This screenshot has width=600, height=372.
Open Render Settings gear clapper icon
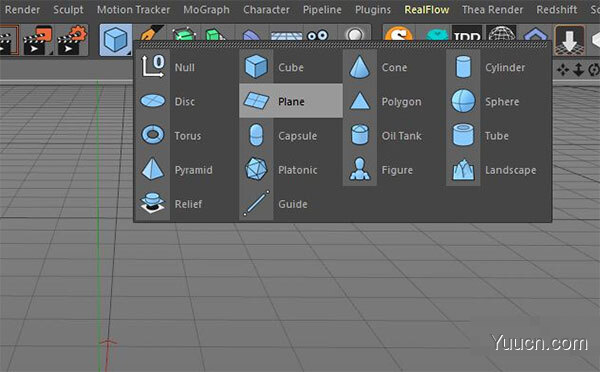(72, 40)
